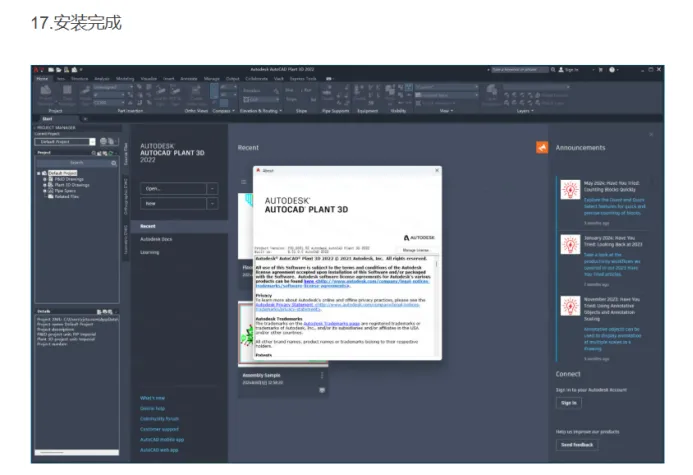Click the Autodesk Privacy Statement link
Viewport: 693px width, 475px height.
click(284, 304)
